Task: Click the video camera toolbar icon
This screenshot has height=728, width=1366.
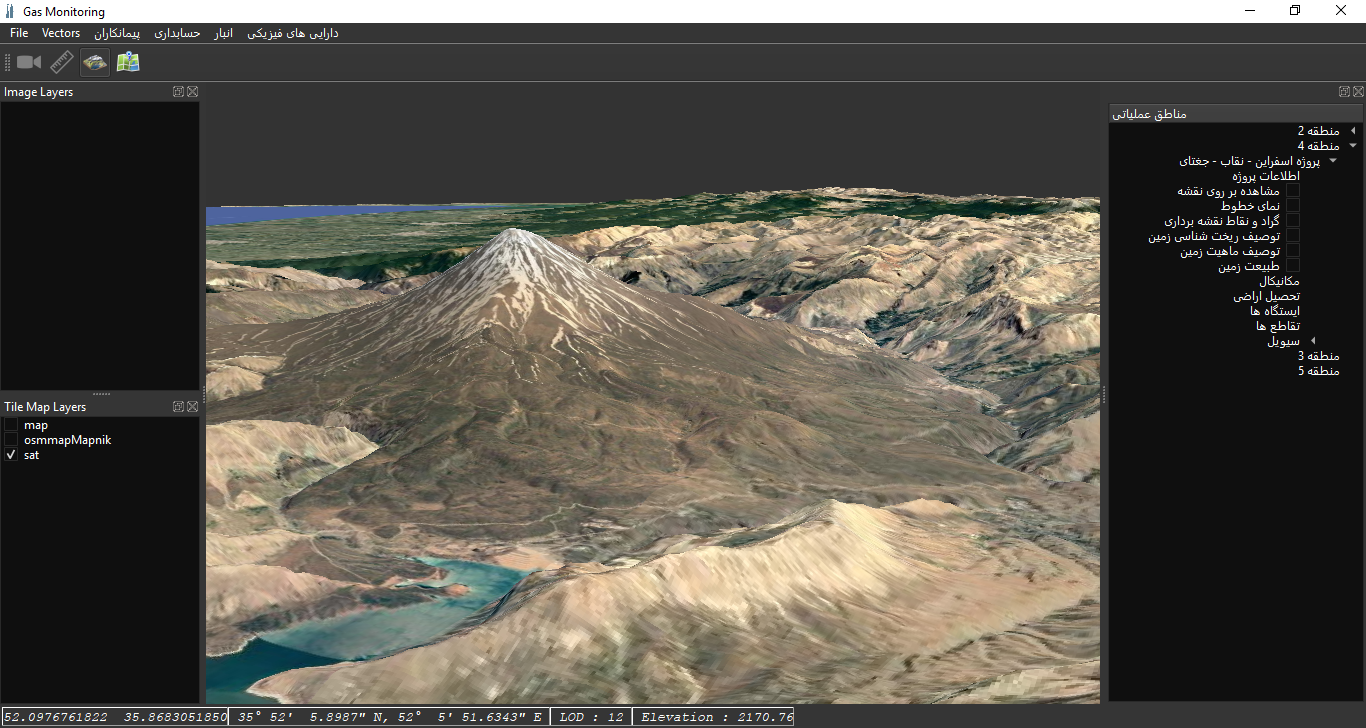Action: tap(28, 63)
